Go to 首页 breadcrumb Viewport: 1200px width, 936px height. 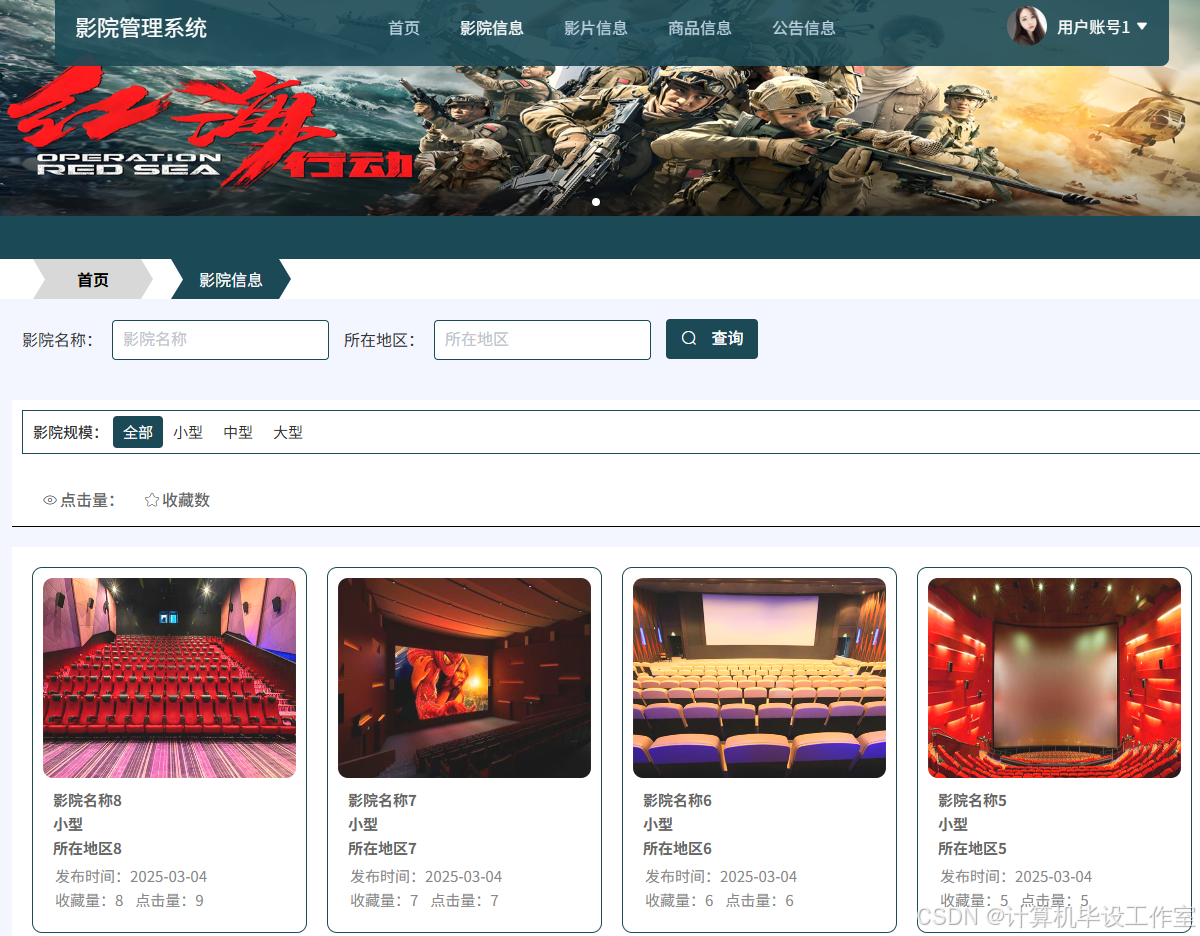tap(93, 279)
